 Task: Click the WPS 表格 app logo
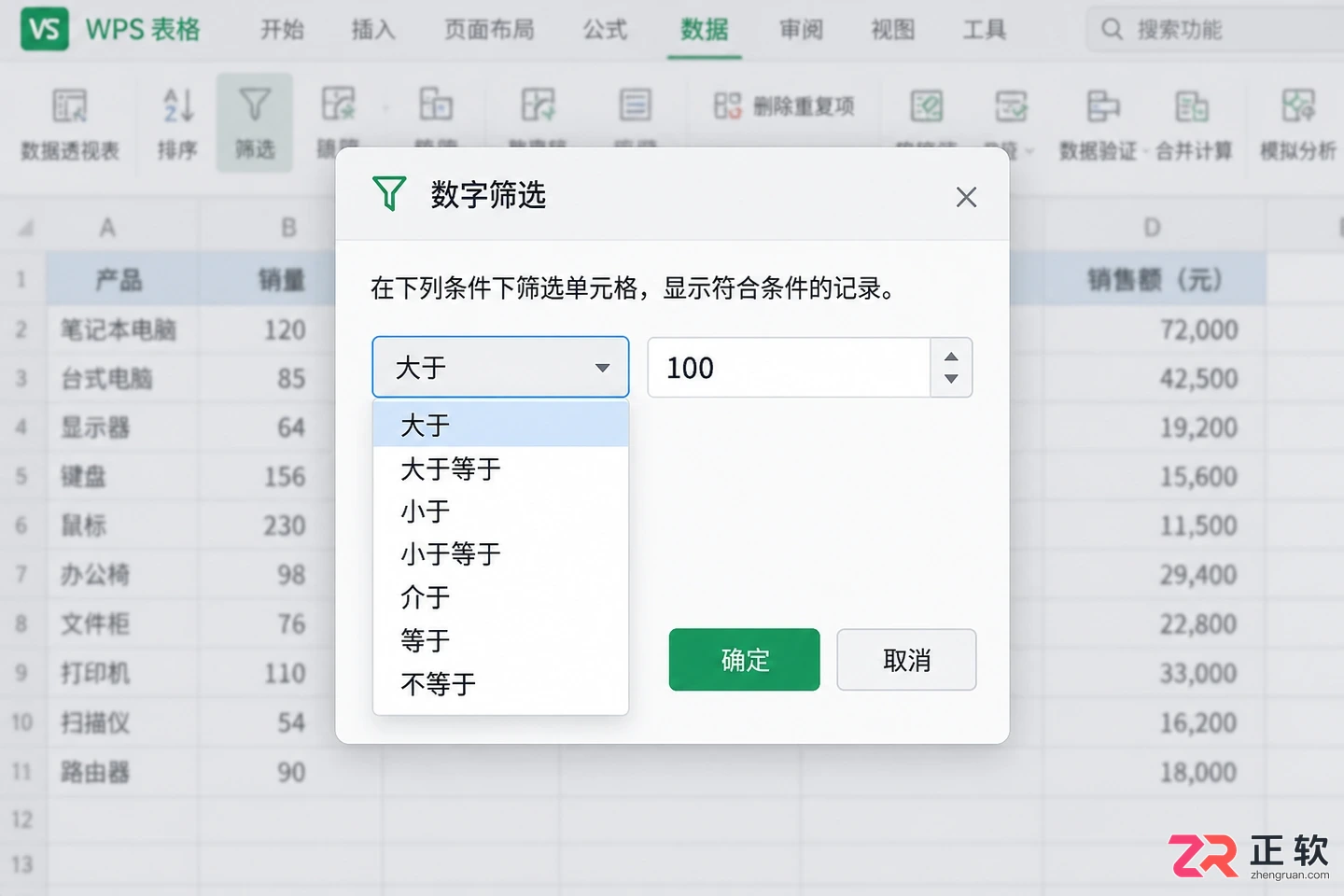coord(44,29)
